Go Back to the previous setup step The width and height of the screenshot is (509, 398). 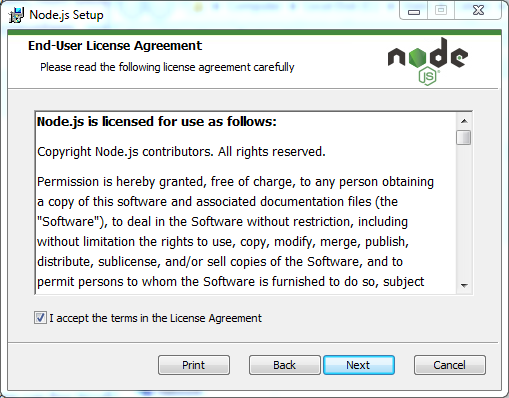[x=285, y=365]
